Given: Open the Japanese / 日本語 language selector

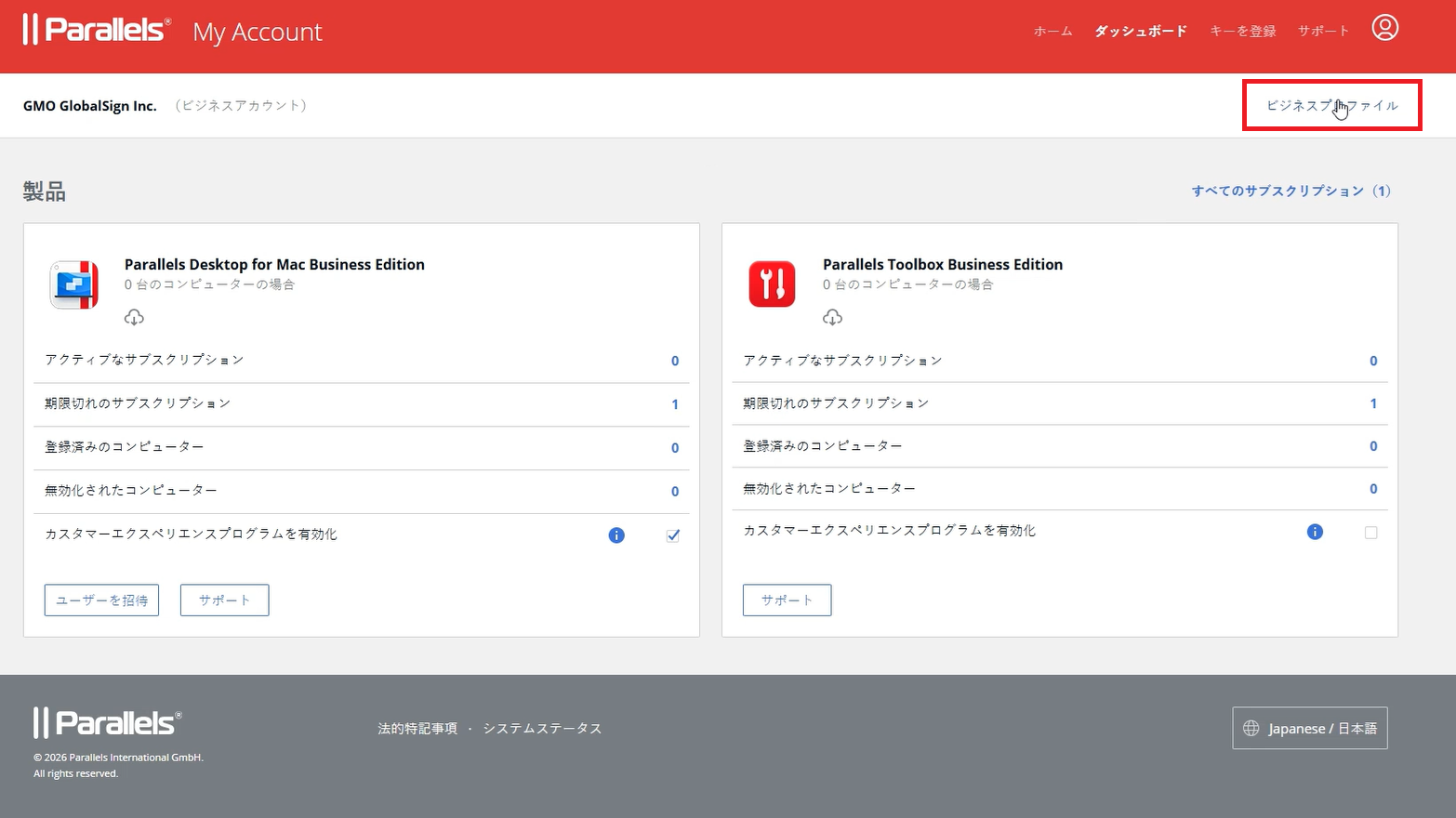Looking at the screenshot, I should 1310,728.
